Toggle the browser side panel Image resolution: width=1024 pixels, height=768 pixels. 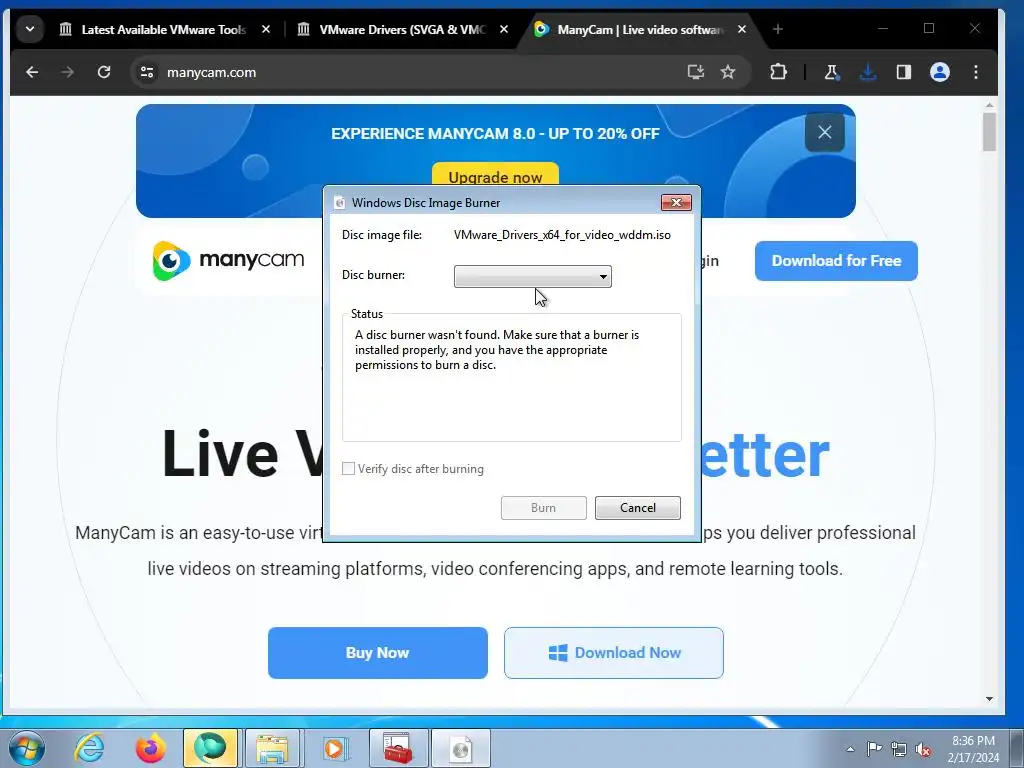904,72
